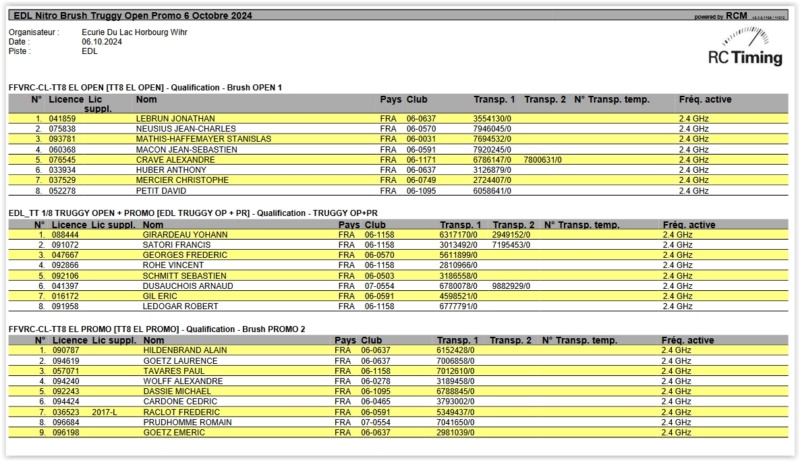Select name 'TAVARES PAUL'
This screenshot has height=461, width=800.
pyautogui.click(x=173, y=372)
